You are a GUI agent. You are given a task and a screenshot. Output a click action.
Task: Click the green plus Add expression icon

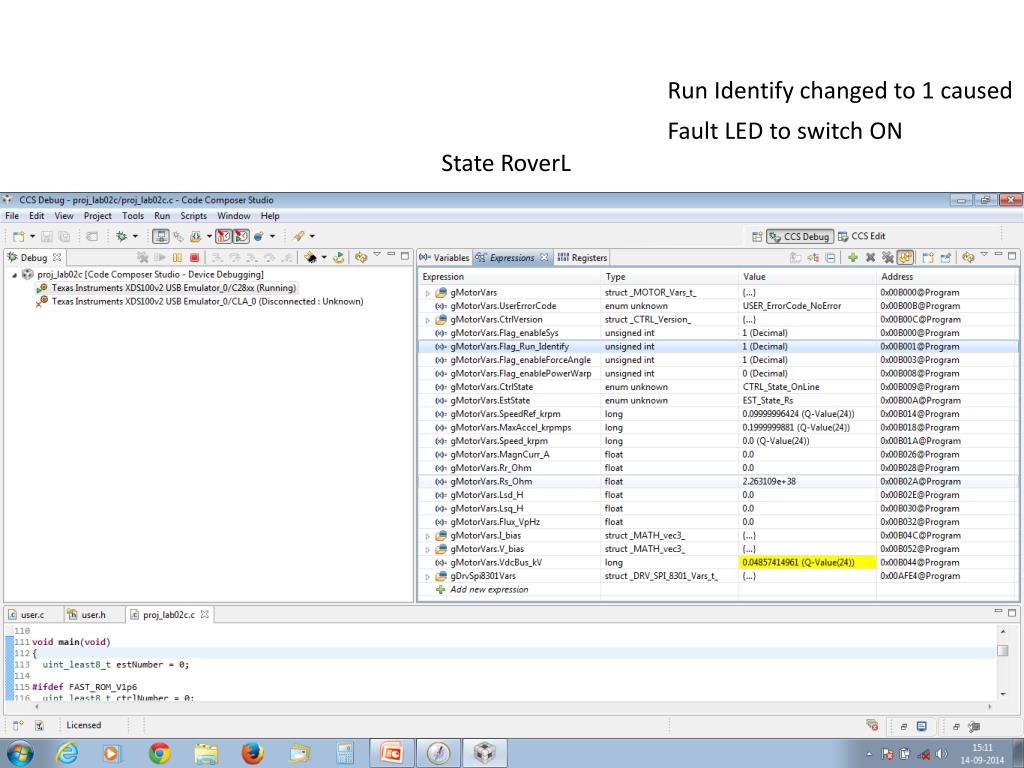pos(853,257)
